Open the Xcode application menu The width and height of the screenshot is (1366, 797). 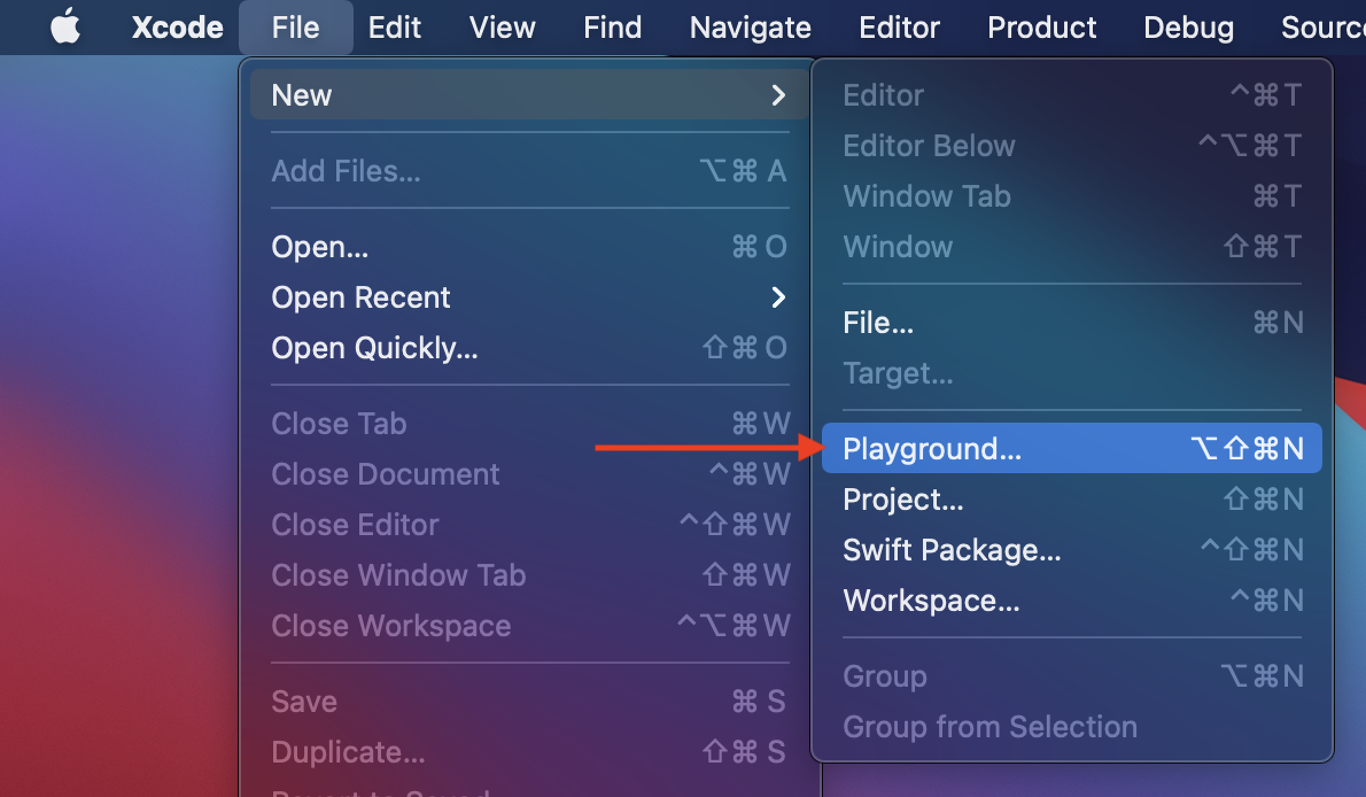pos(177,27)
